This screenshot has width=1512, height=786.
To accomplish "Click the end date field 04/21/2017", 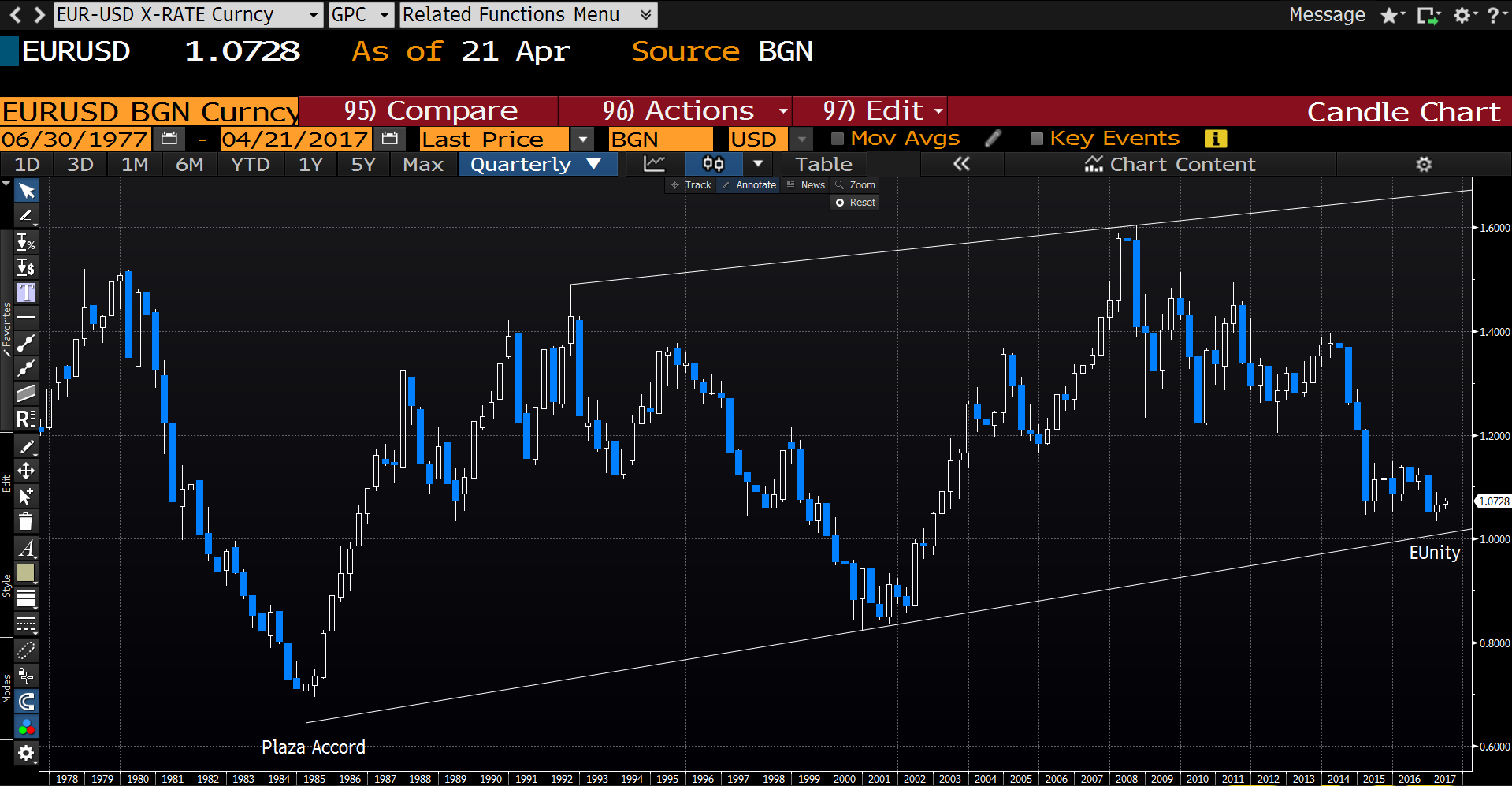I will coord(295,139).
